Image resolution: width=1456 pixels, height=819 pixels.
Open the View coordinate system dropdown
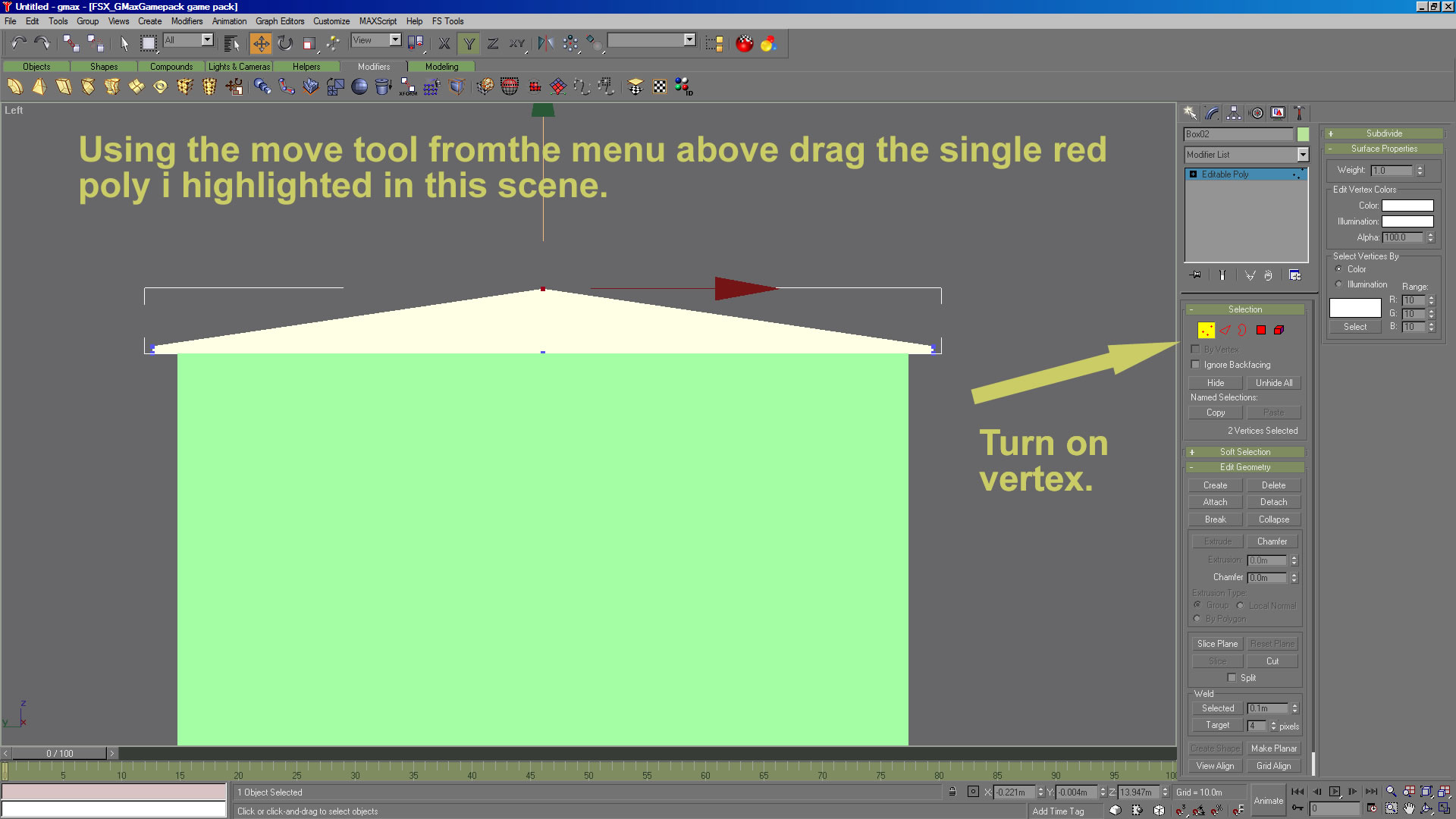395,40
